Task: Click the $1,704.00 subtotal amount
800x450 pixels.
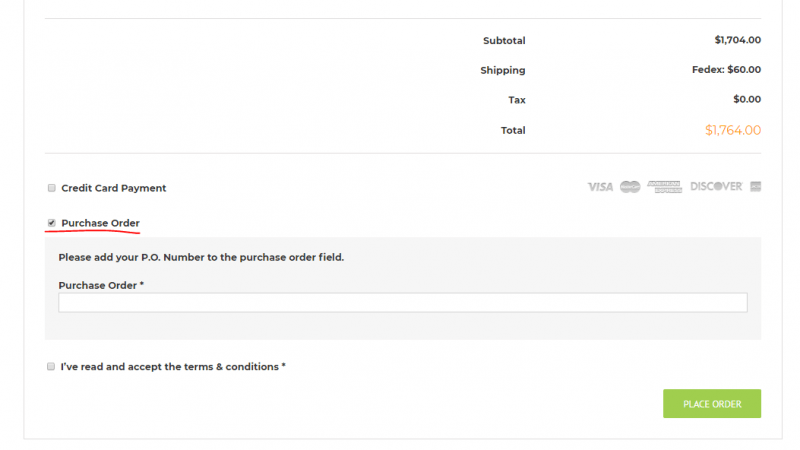Action: tap(737, 40)
